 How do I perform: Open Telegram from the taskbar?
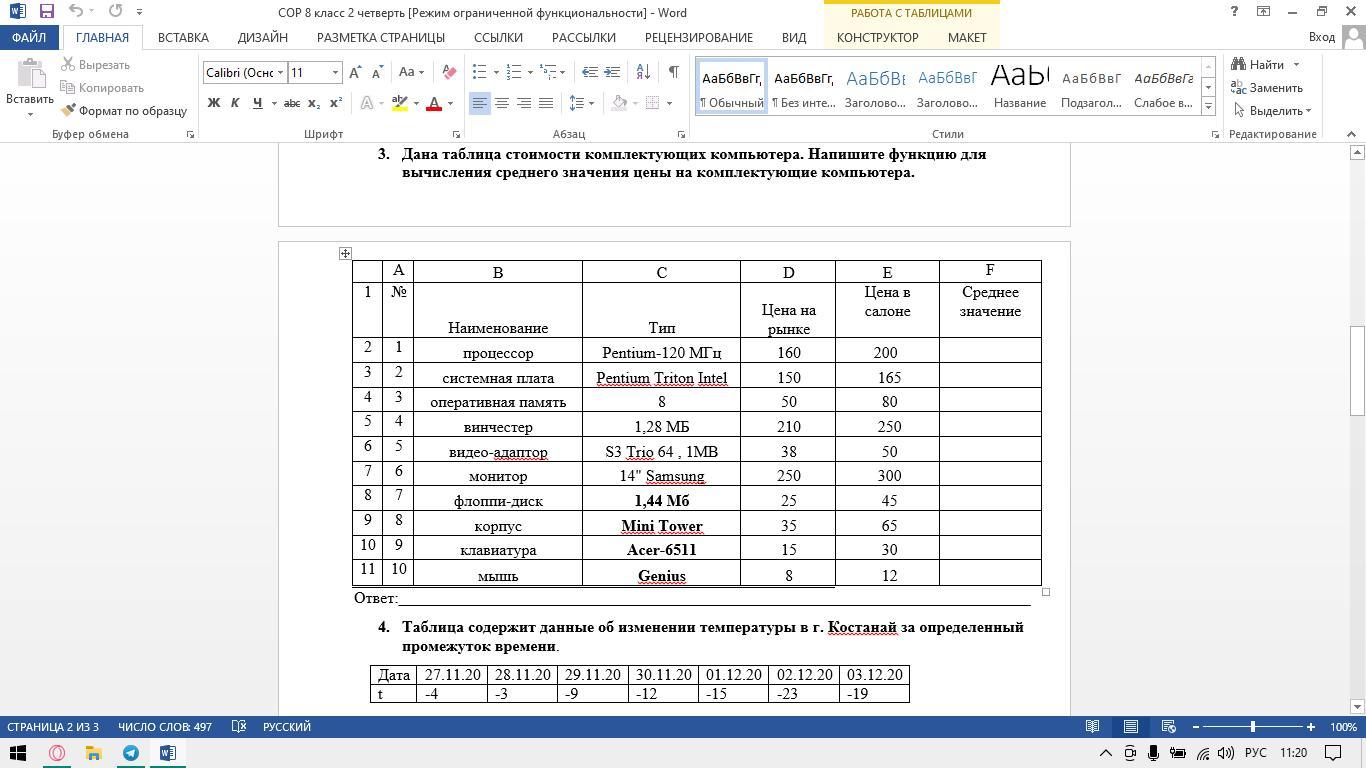pos(130,753)
